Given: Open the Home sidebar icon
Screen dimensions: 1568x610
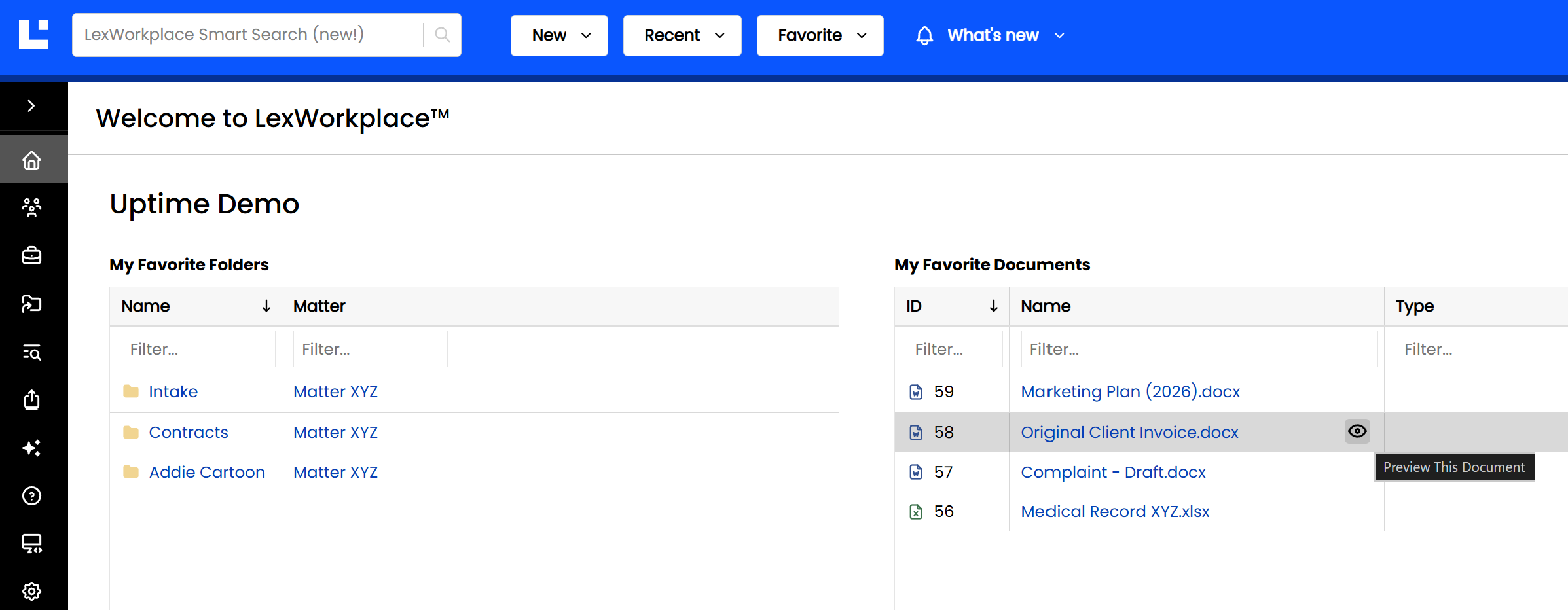Looking at the screenshot, I should click(31, 160).
